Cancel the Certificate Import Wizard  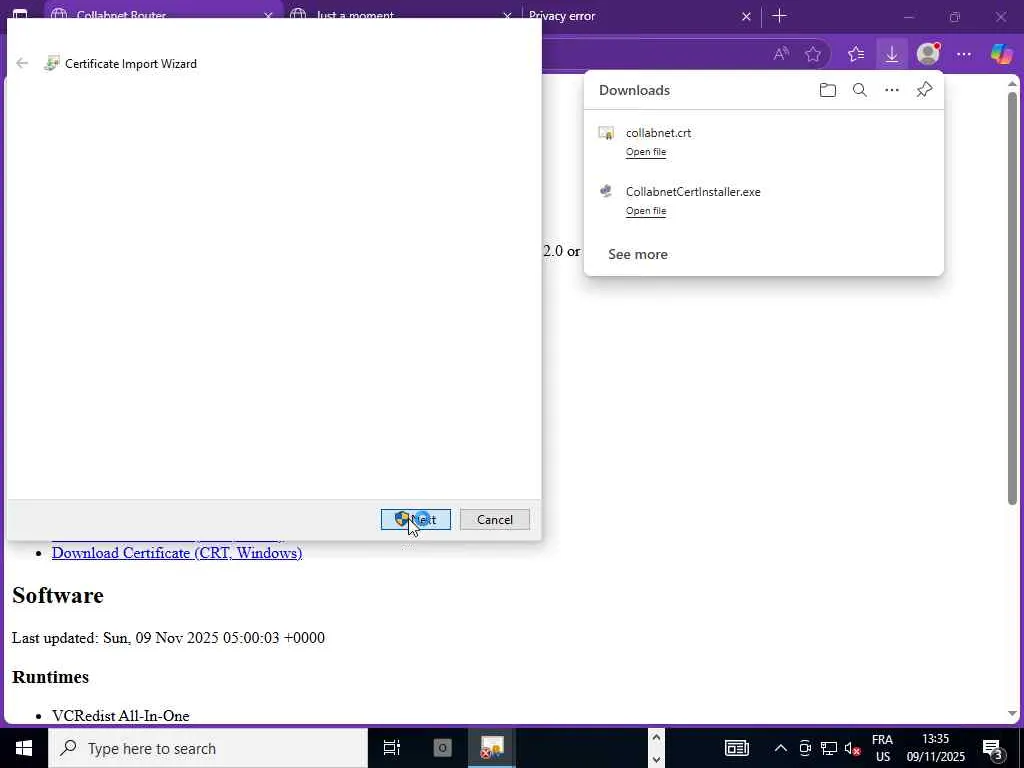point(494,519)
